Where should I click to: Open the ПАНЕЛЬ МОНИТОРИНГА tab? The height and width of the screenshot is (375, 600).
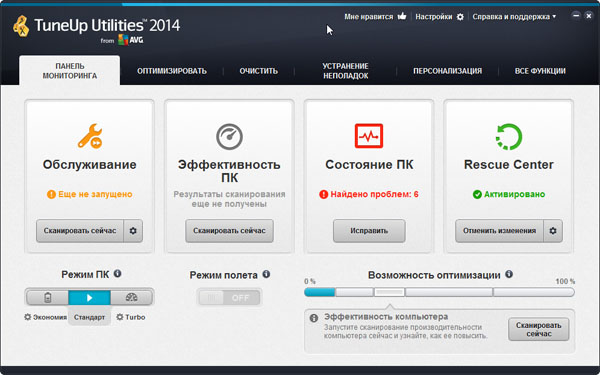coord(70,71)
